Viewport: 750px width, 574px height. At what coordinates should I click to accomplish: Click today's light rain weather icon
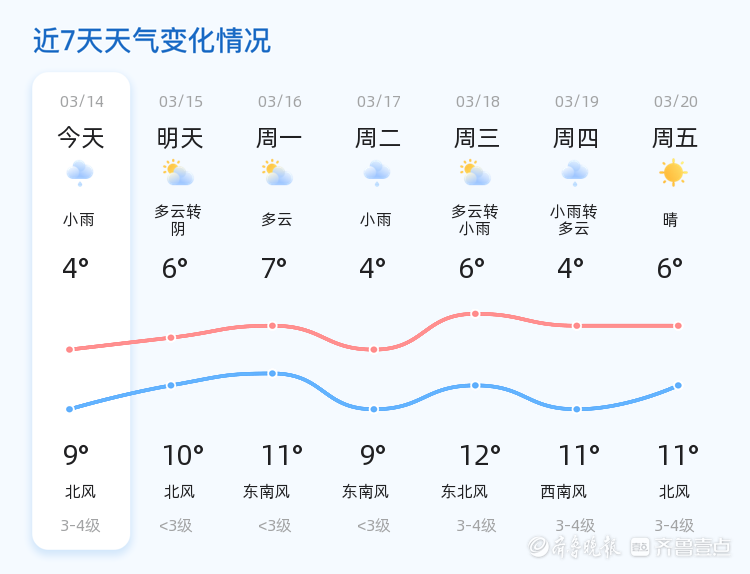pos(80,174)
